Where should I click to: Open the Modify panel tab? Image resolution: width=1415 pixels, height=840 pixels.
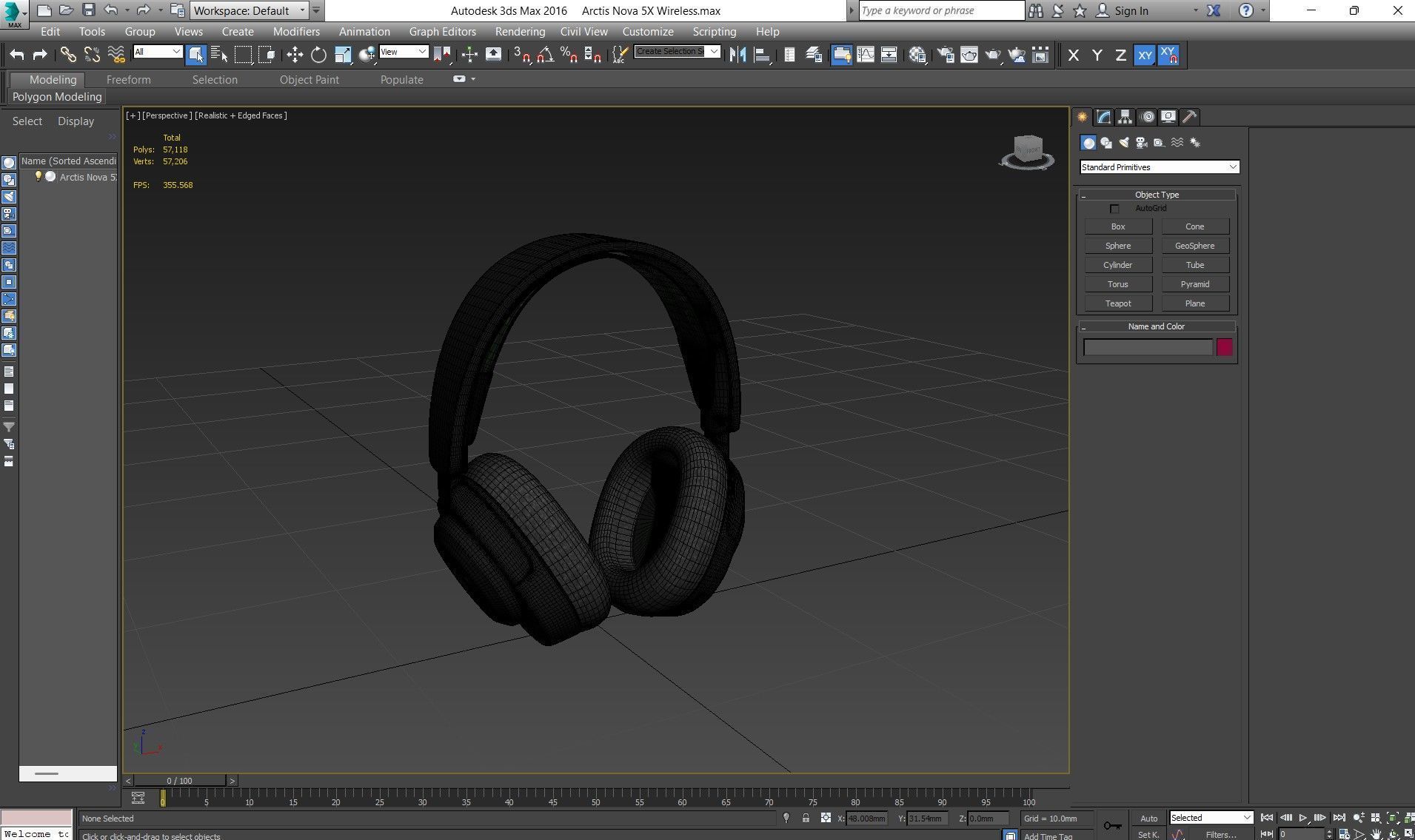point(1104,117)
